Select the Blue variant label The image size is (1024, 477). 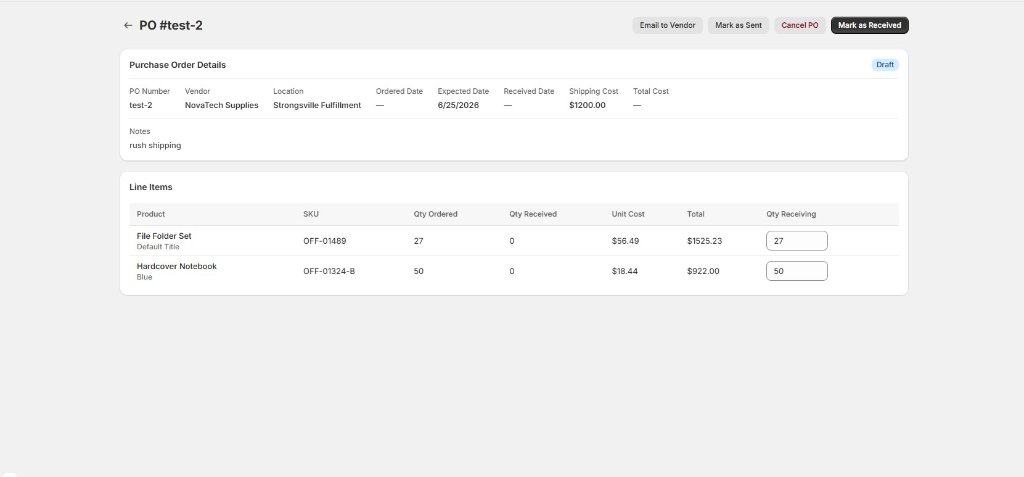click(x=144, y=277)
